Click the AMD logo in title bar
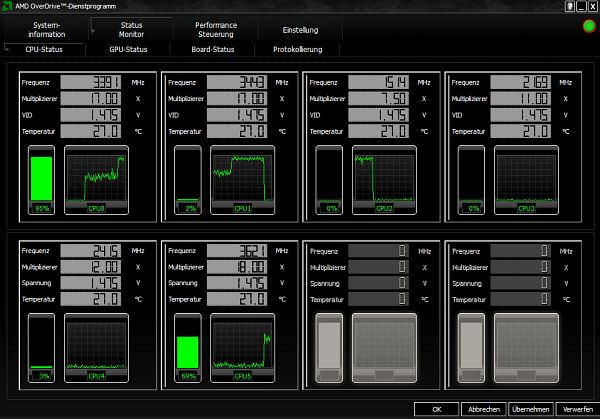 coord(7,5)
